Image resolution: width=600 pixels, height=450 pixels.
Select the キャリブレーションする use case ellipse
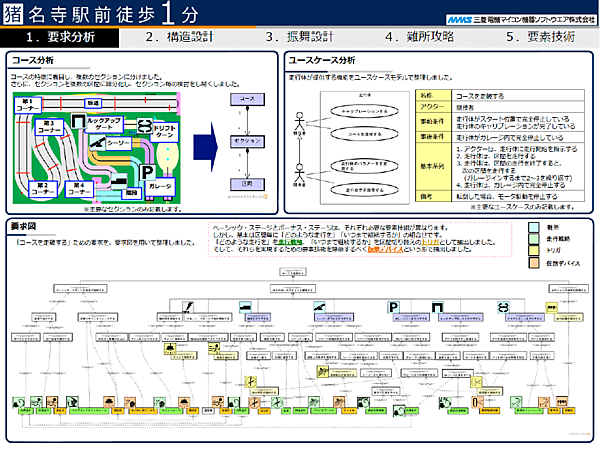364,111
